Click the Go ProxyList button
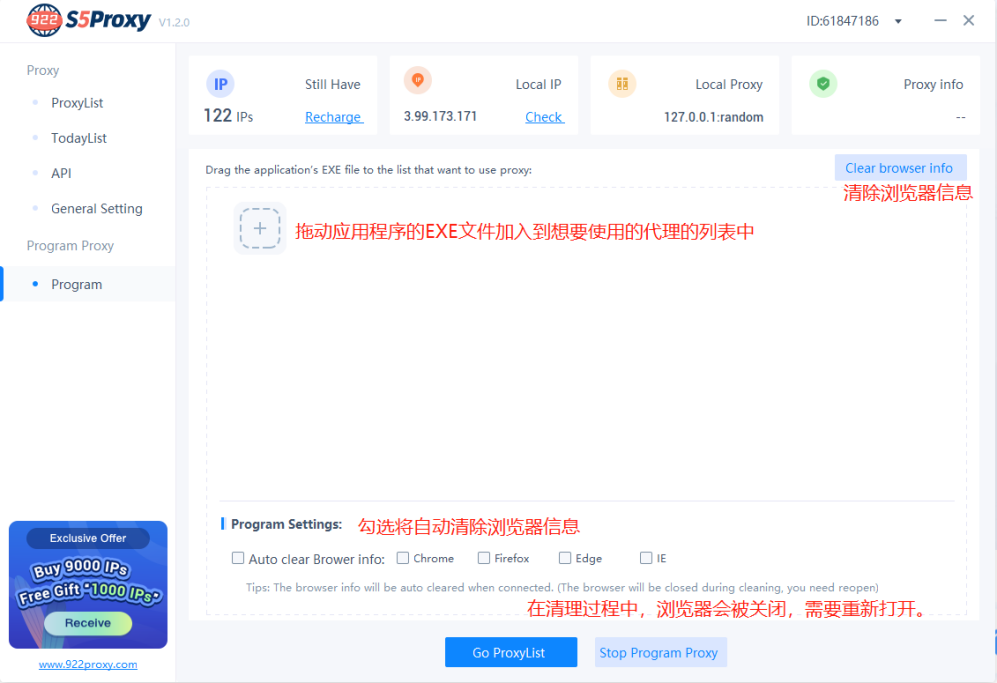The width and height of the screenshot is (997, 683). tap(511, 652)
